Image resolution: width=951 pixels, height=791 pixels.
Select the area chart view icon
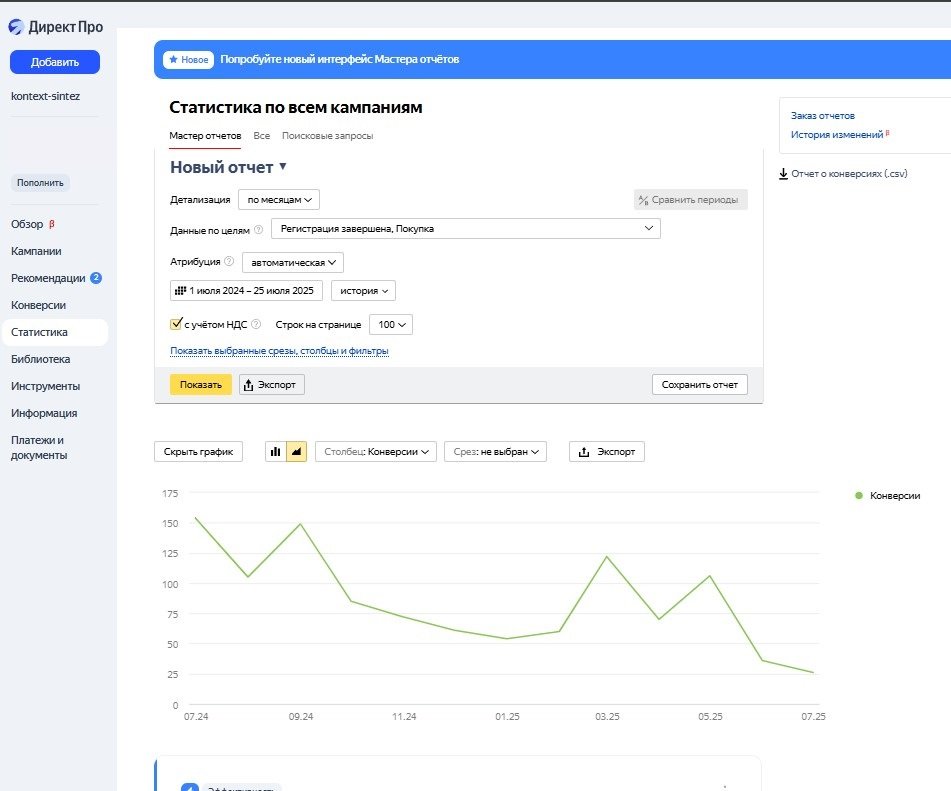click(296, 452)
